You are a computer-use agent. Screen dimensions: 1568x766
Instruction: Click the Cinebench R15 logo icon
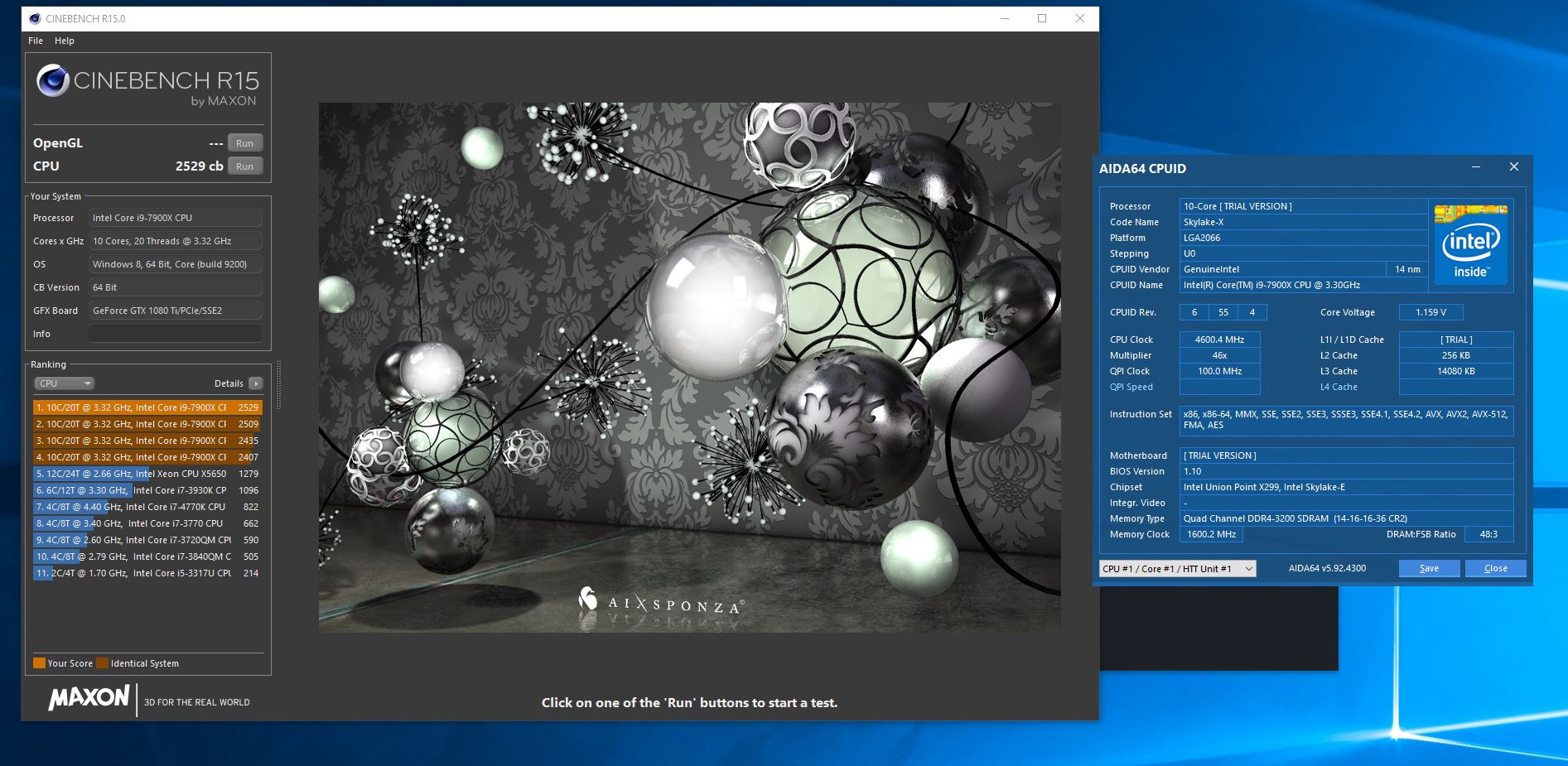[x=53, y=80]
